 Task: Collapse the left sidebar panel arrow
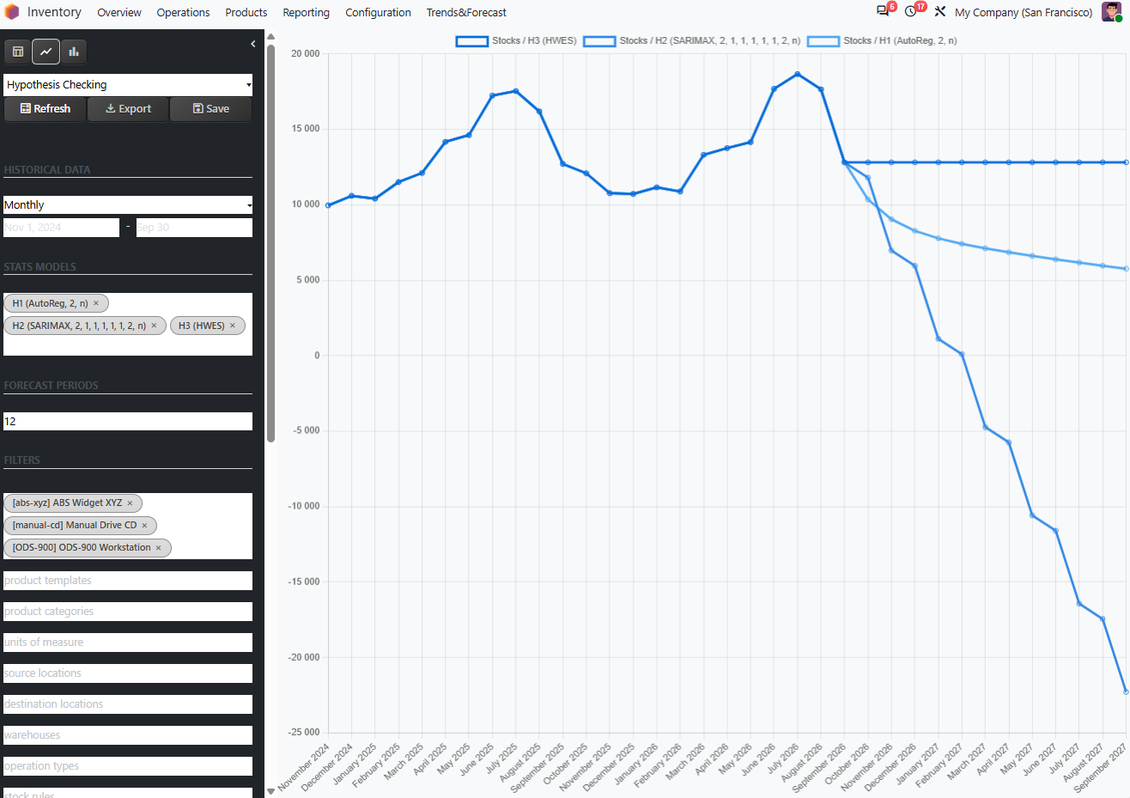253,44
